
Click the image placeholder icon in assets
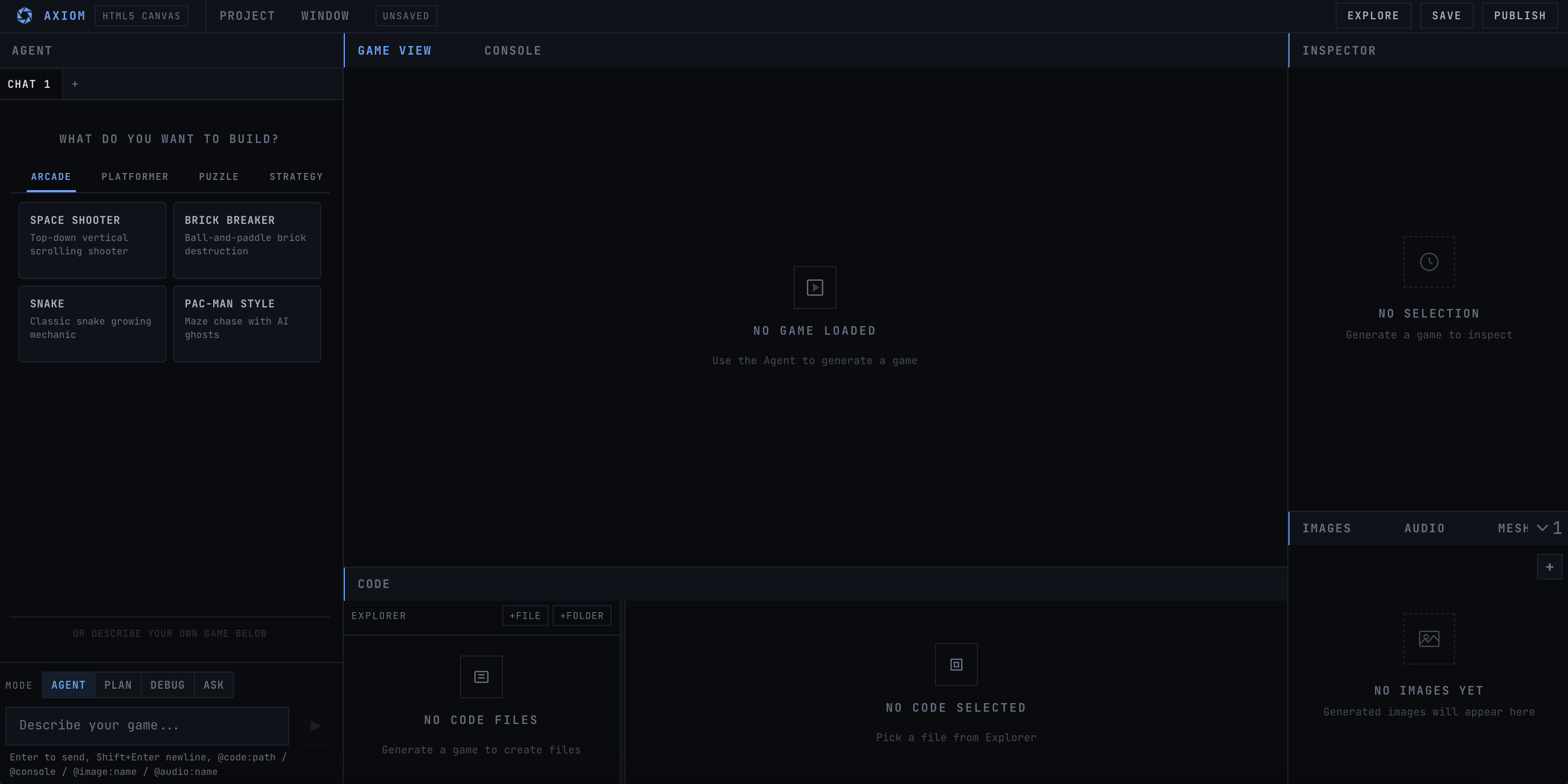[1429, 638]
